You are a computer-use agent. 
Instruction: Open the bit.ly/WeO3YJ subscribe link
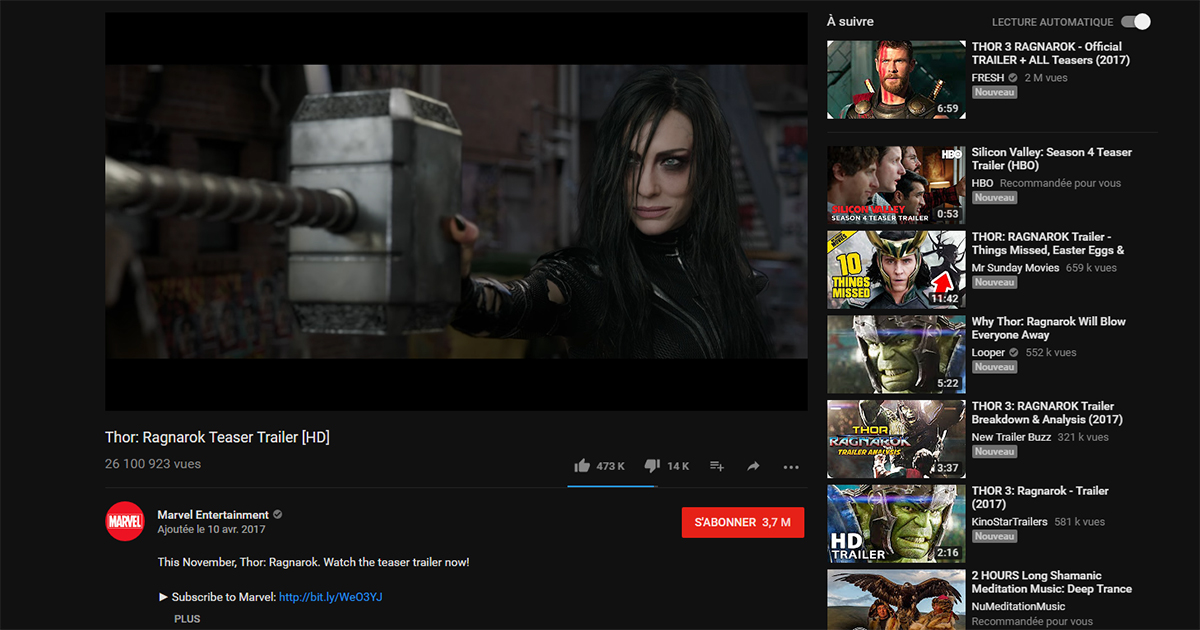click(330, 597)
